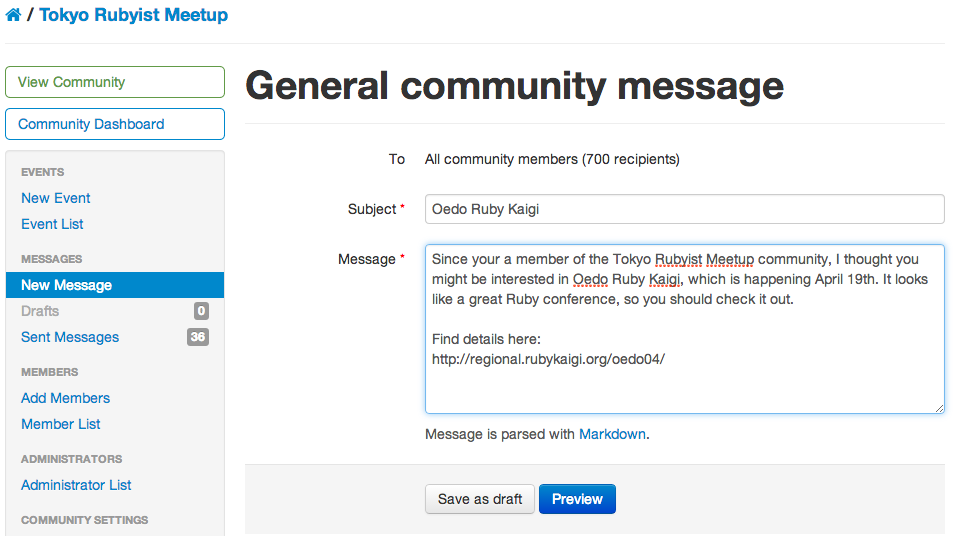Click the home icon in breadcrumb

[x=13, y=15]
